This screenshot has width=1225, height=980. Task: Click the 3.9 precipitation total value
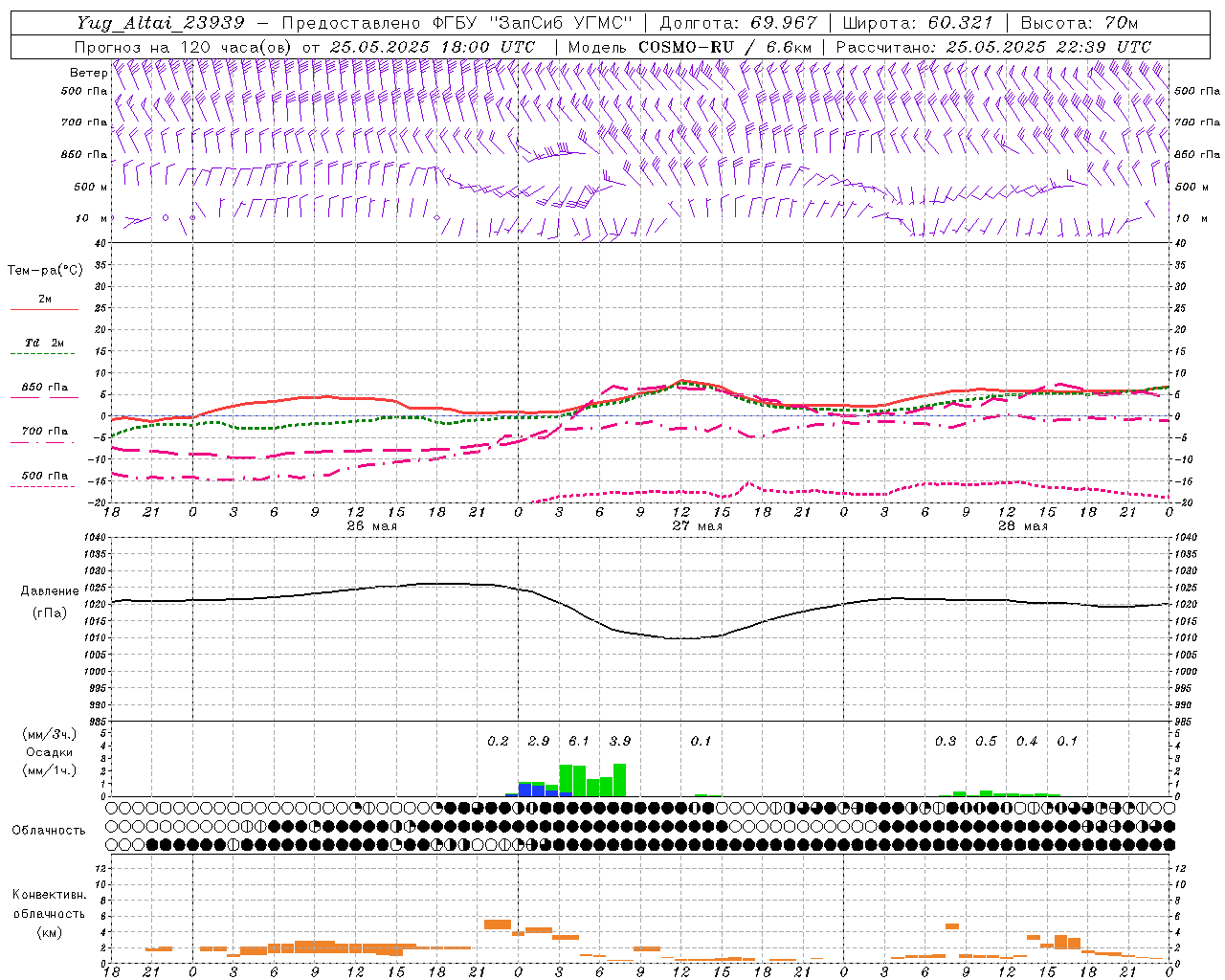(620, 742)
